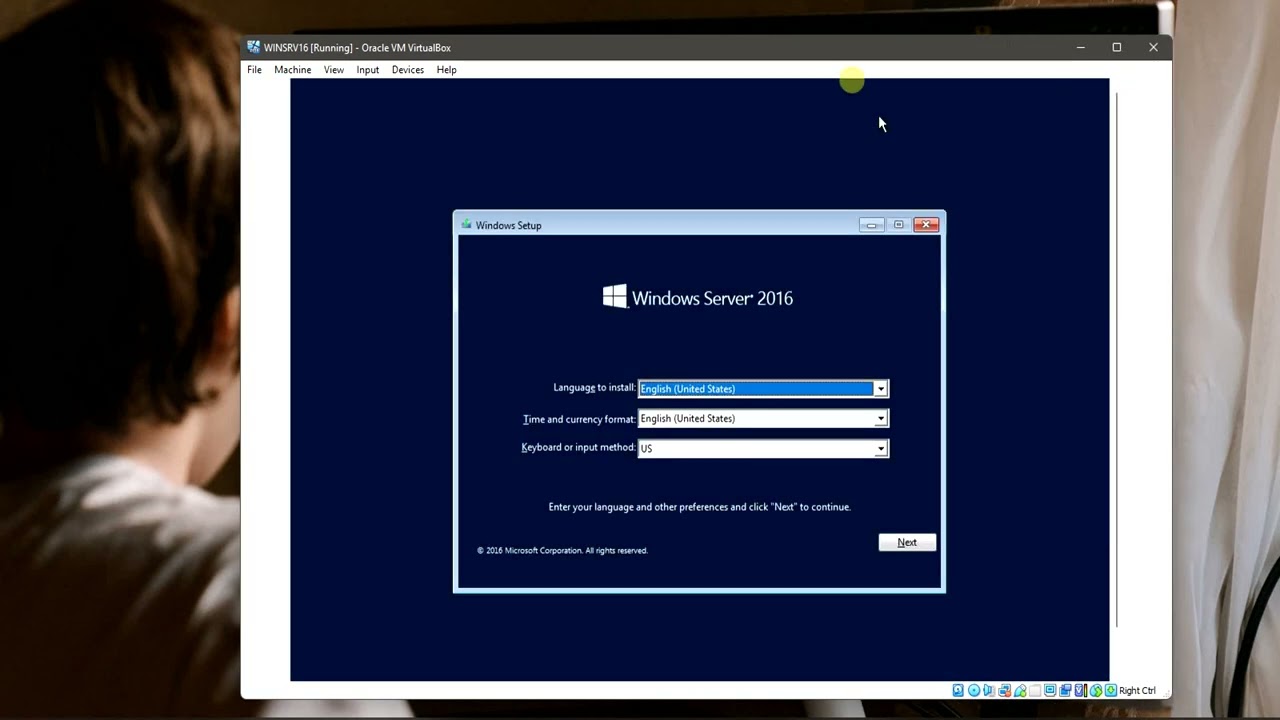Open the Machine menu

coord(292,70)
